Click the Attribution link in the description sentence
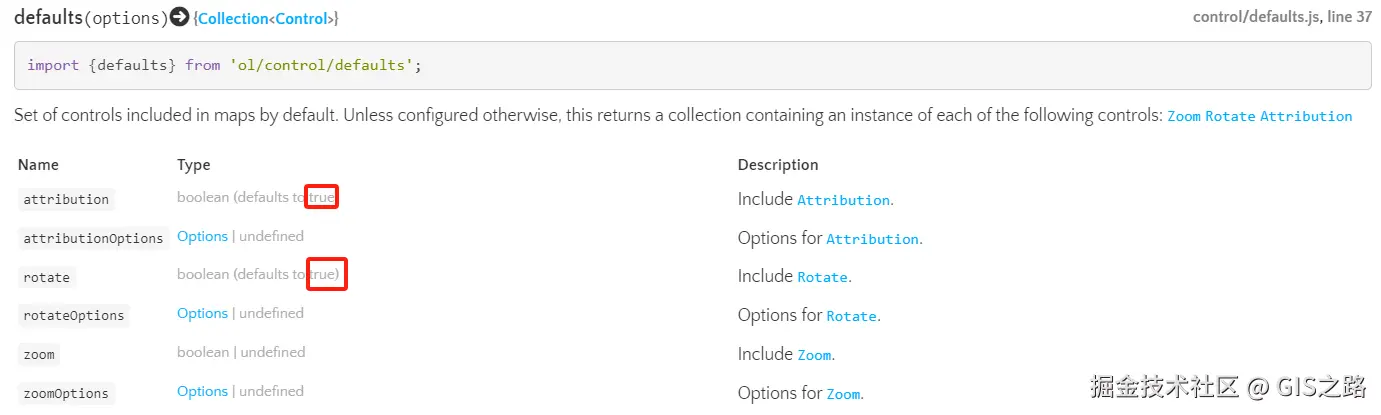The height and width of the screenshot is (415, 1381). pos(1305,116)
